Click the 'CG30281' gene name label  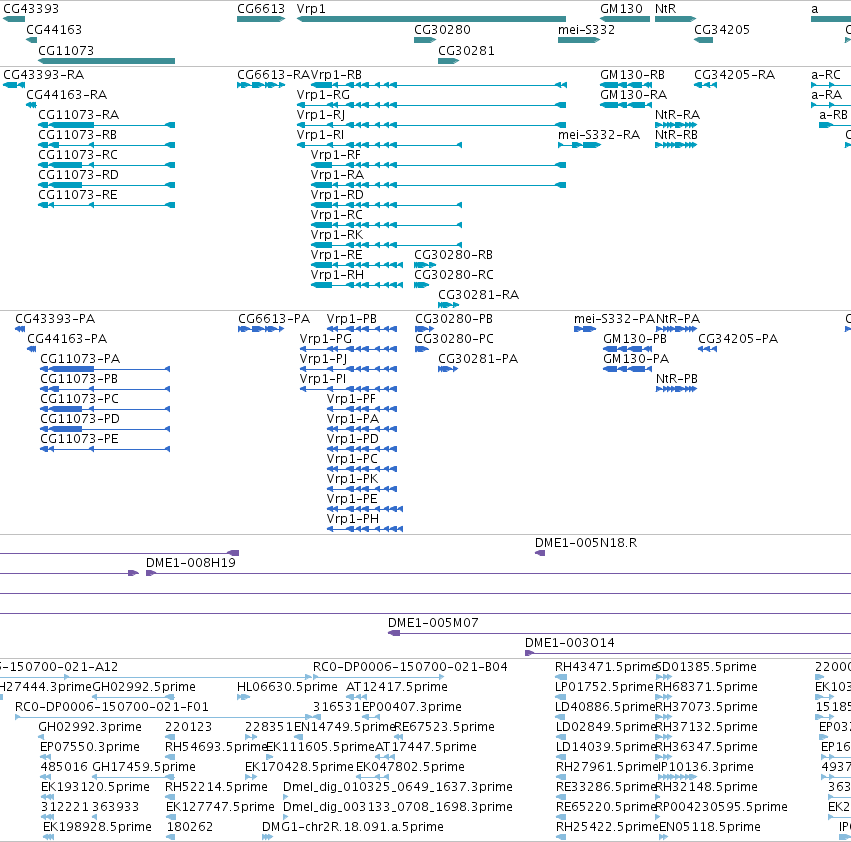tap(466, 51)
